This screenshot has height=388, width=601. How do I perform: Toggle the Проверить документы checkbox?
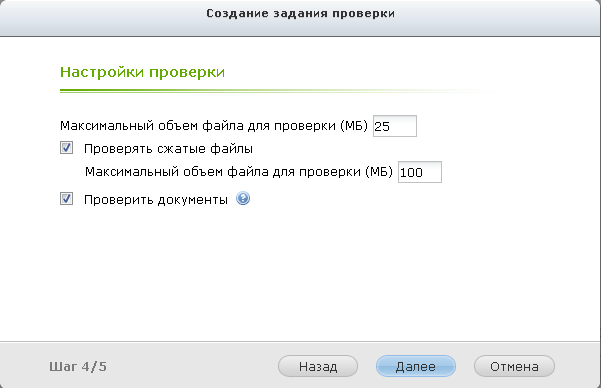(66, 199)
